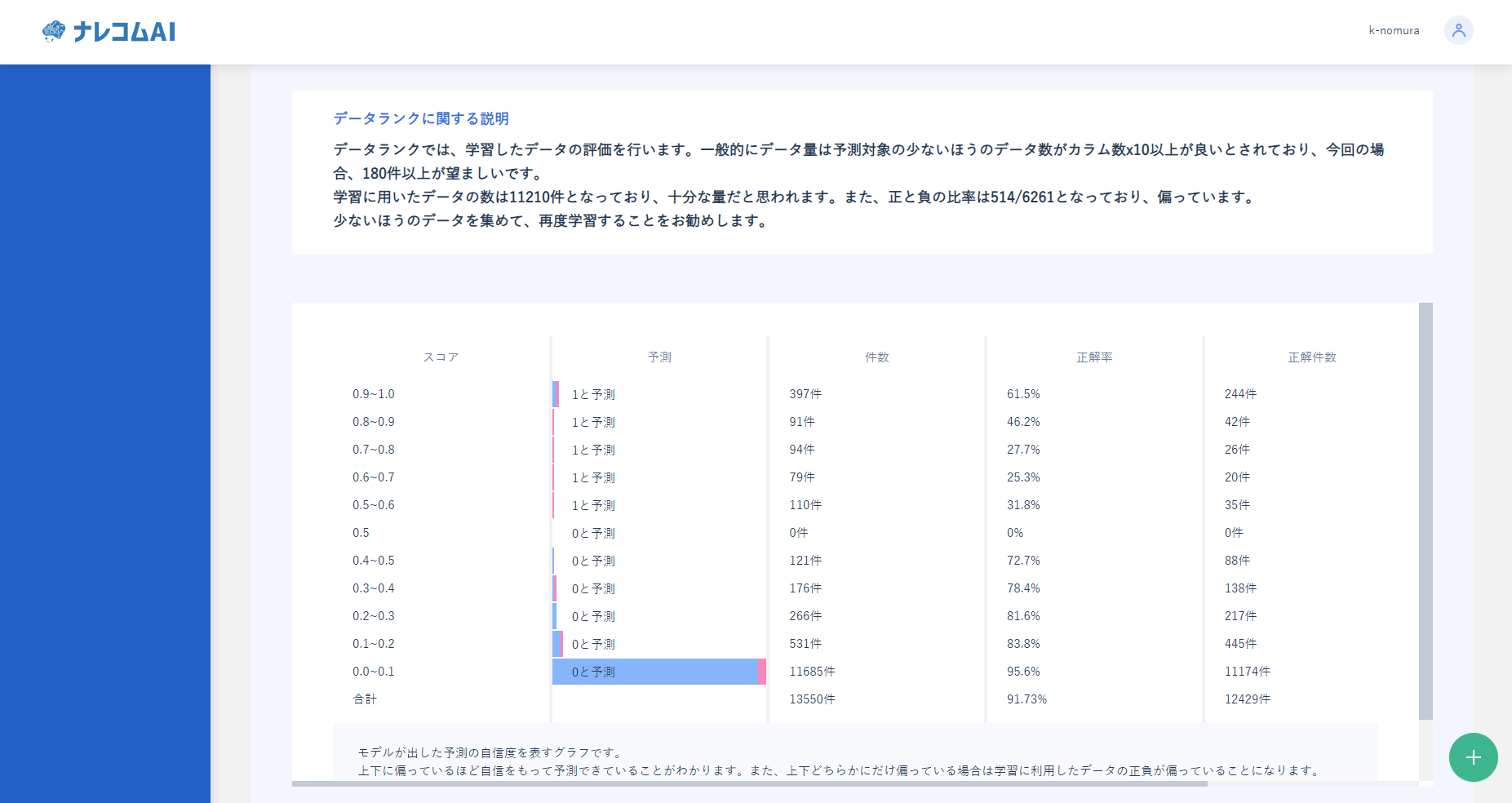Viewport: 1512px width, 803px height.
Task: Click the correct count 138件
Action: pos(1240,588)
